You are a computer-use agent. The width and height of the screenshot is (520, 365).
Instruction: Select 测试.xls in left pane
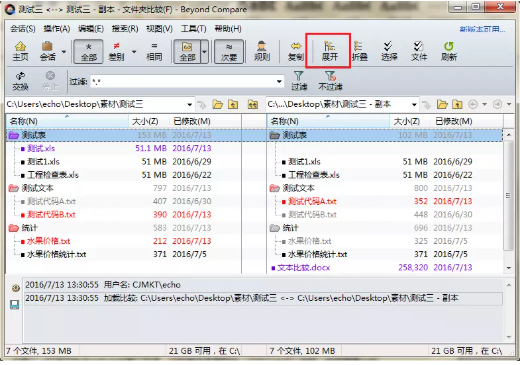coord(41,148)
